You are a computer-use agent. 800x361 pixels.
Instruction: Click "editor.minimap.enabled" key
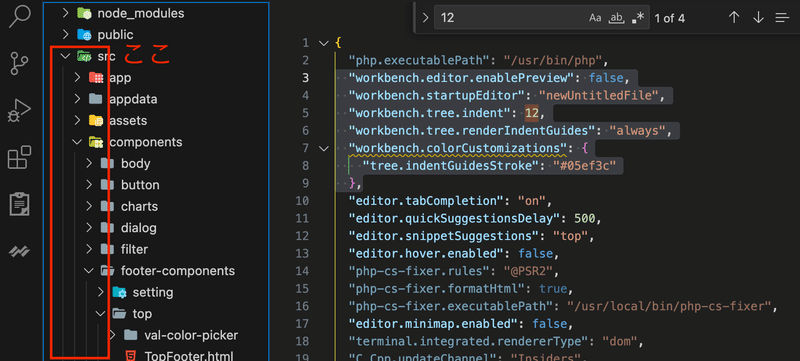433,323
